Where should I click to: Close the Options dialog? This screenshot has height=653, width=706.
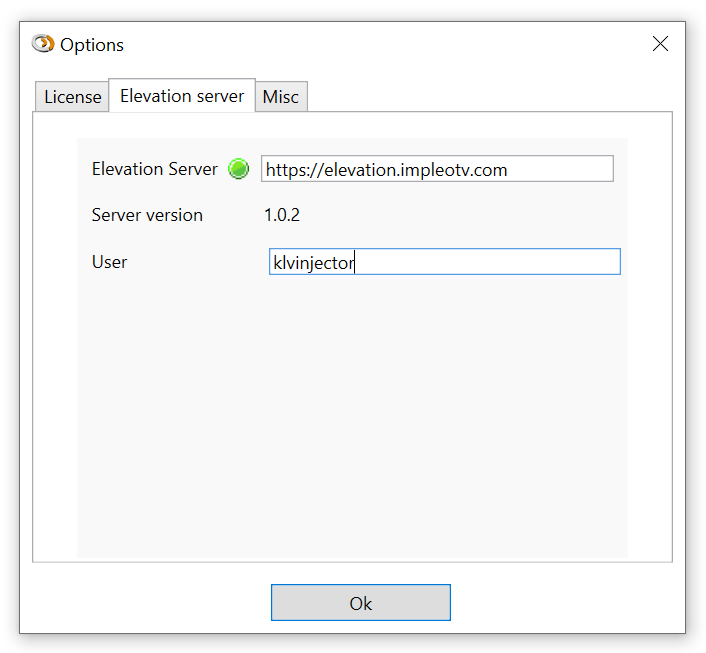(660, 44)
